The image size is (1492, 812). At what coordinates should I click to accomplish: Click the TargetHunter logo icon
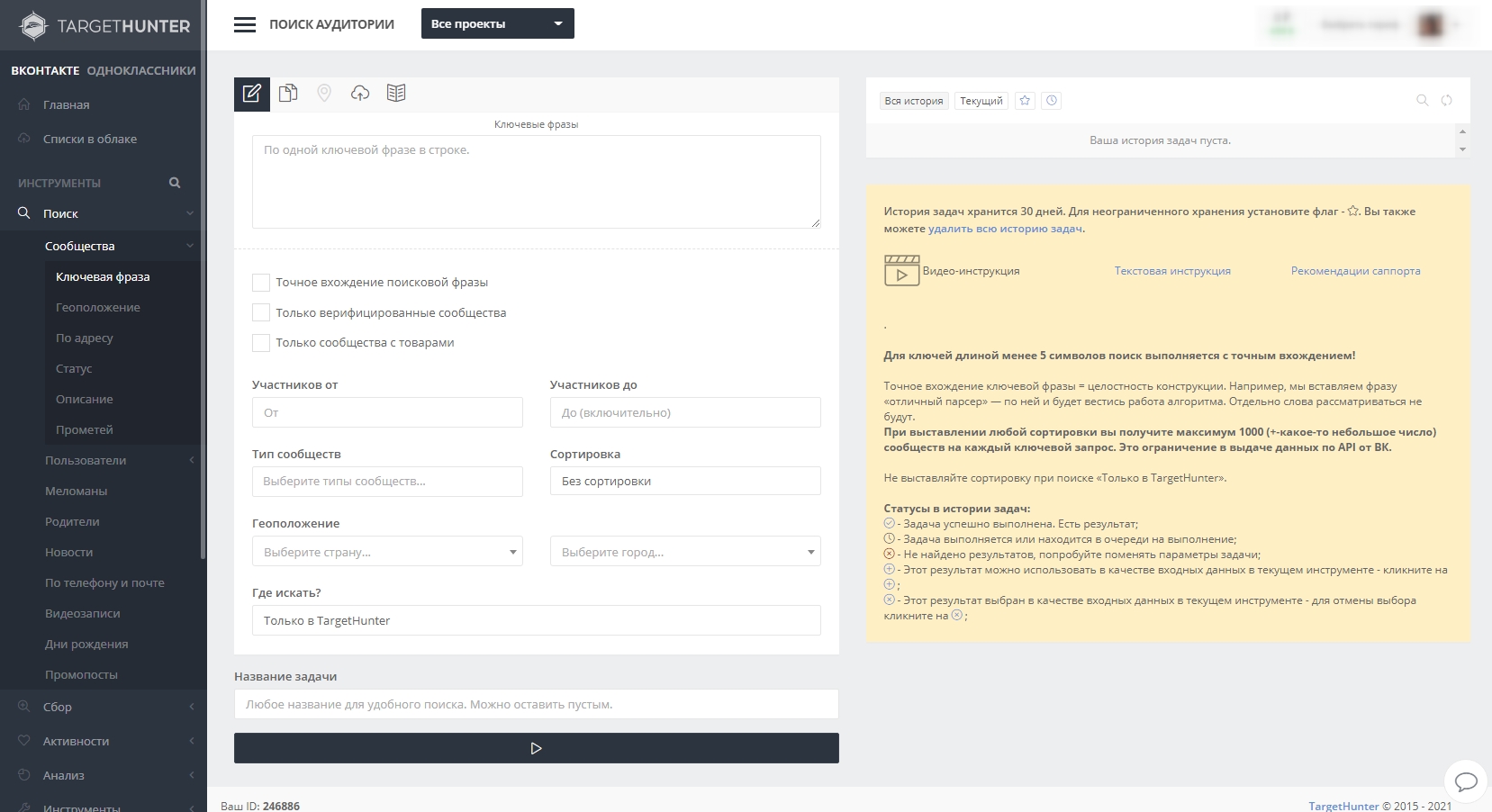pos(33,26)
